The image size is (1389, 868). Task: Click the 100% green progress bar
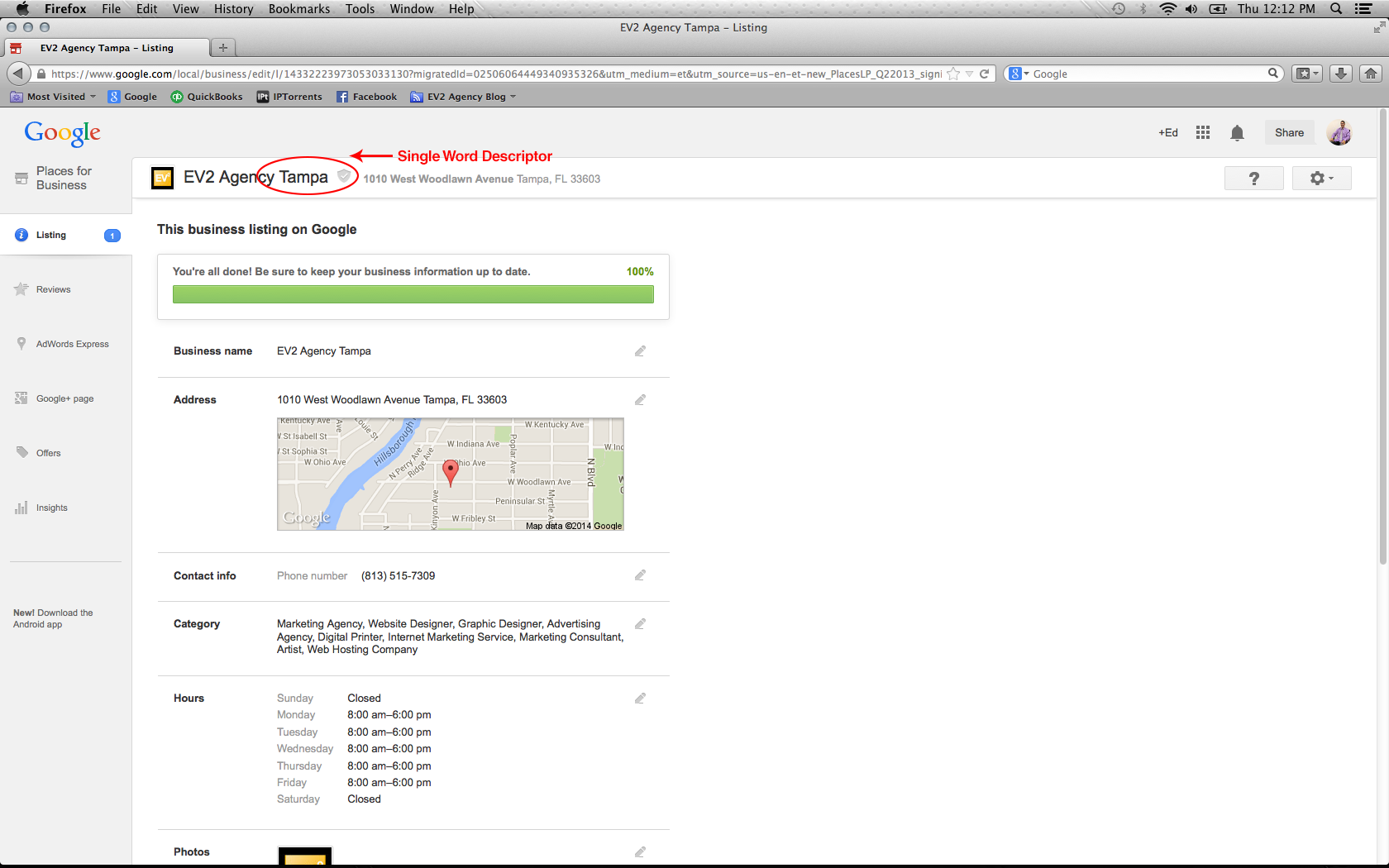coord(413,294)
